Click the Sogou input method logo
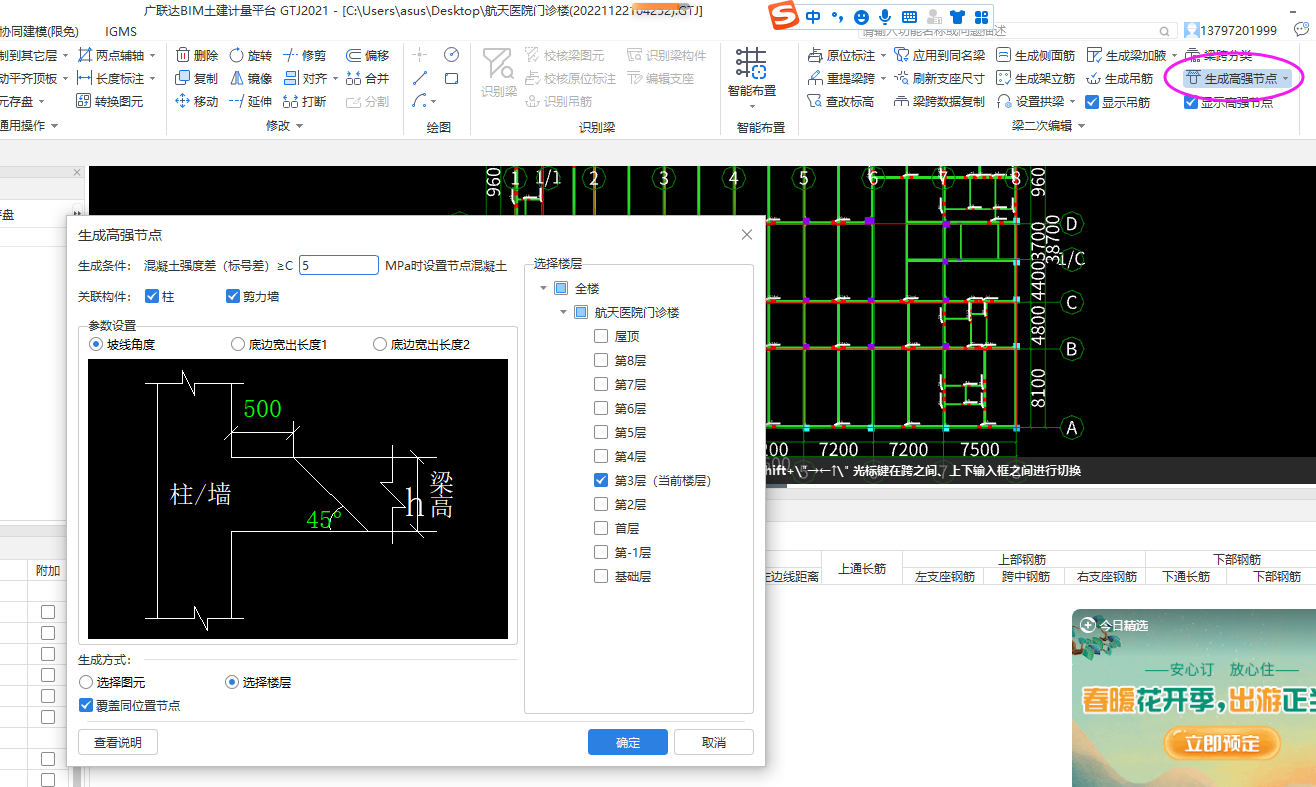The image size is (1316, 787). (786, 16)
